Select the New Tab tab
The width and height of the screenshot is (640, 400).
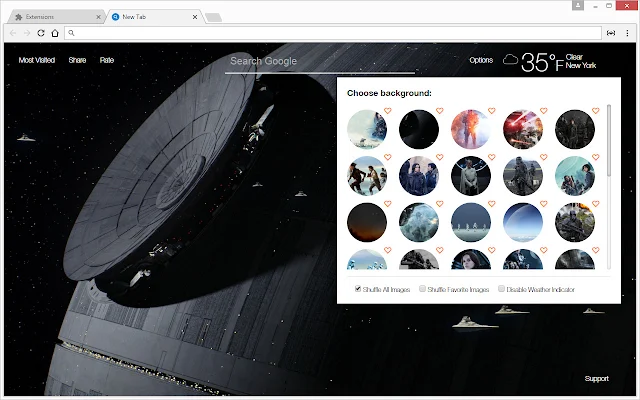click(153, 17)
